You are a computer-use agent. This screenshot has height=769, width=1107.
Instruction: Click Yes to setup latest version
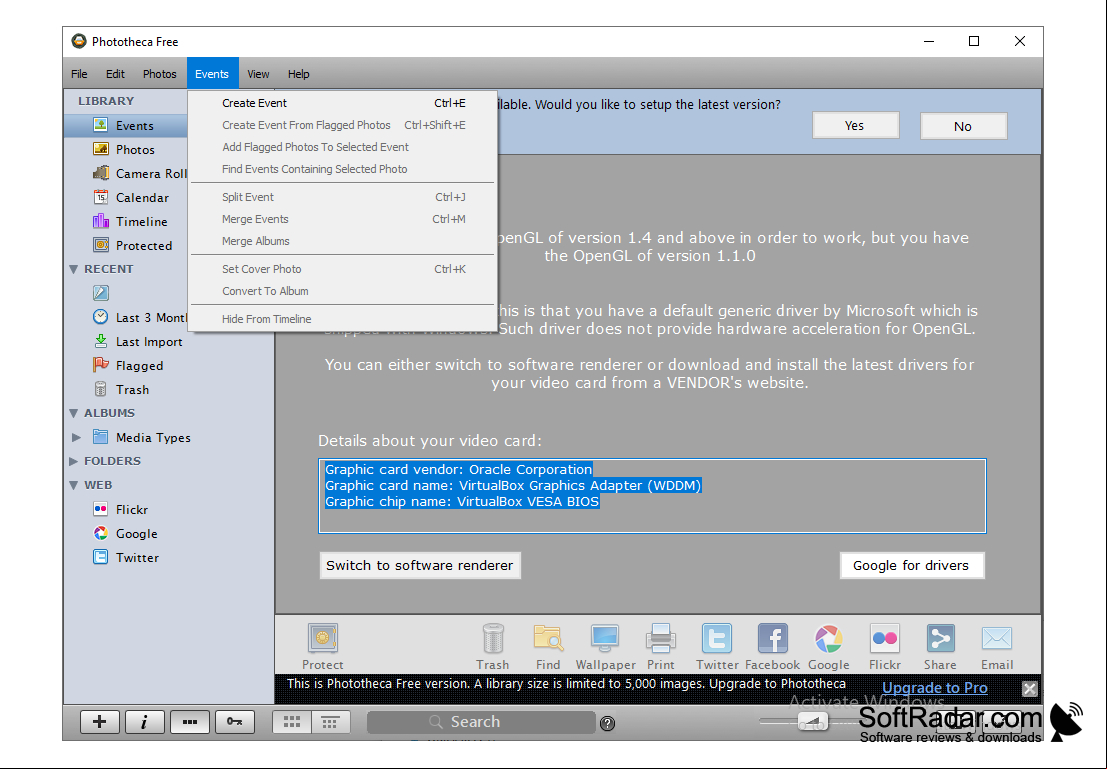coord(855,126)
